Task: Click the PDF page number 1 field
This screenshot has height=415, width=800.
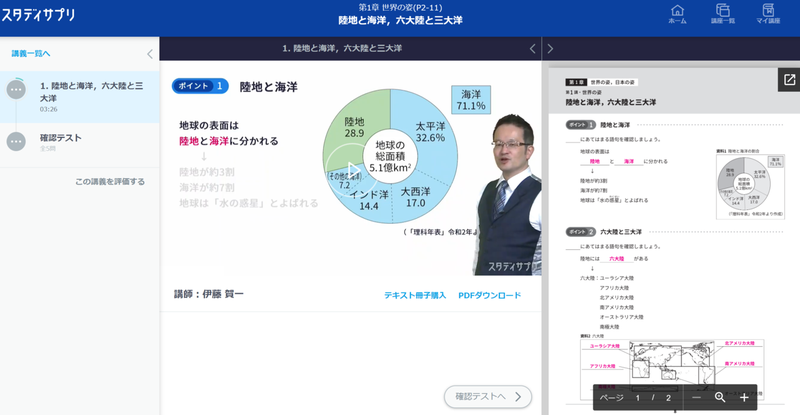Action: (x=637, y=398)
